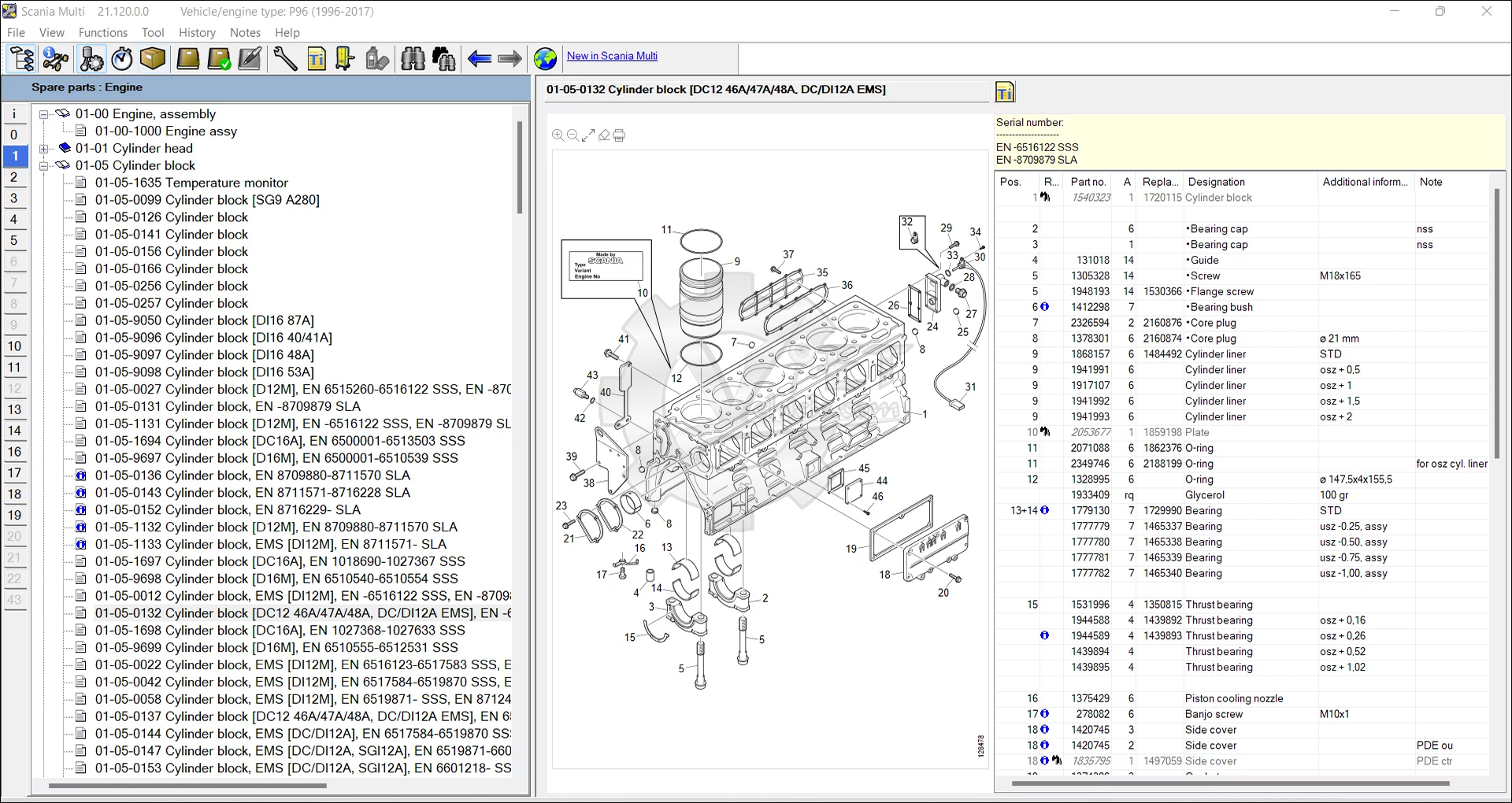
Task: Open the Help menu
Action: [287, 32]
